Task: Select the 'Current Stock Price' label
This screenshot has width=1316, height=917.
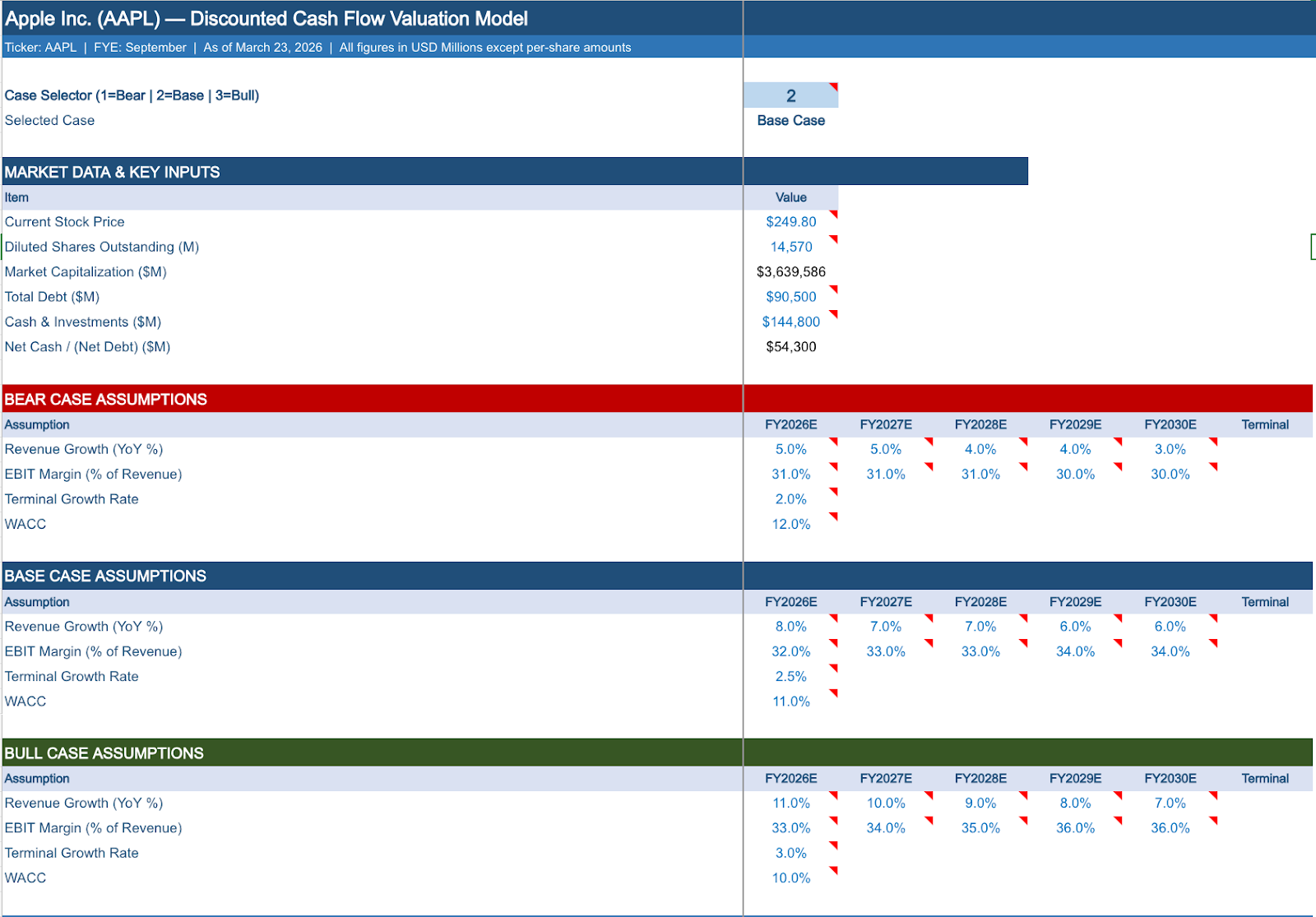Action: point(64,222)
